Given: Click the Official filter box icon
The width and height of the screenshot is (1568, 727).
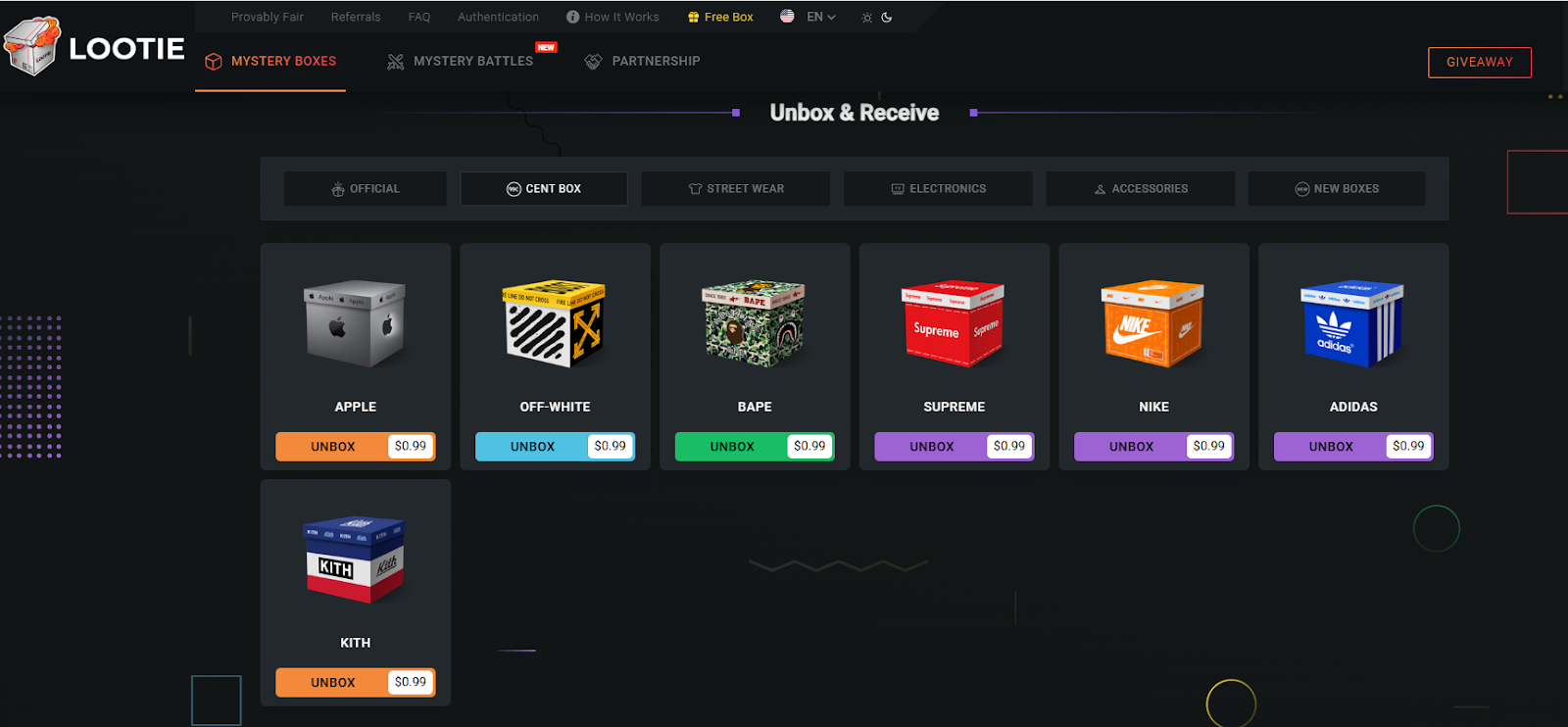Looking at the screenshot, I should click(338, 189).
